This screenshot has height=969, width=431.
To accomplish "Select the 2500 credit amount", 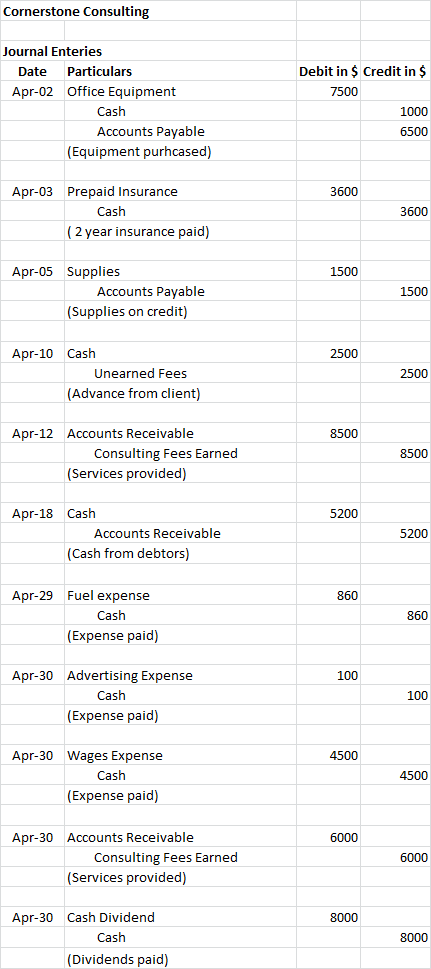I will point(414,374).
